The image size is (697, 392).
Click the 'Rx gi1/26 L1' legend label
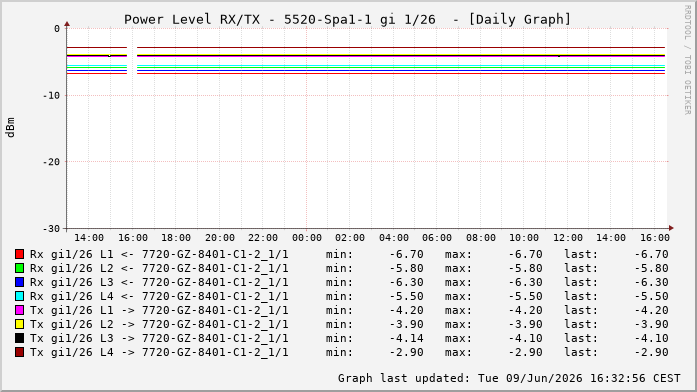coord(72,254)
